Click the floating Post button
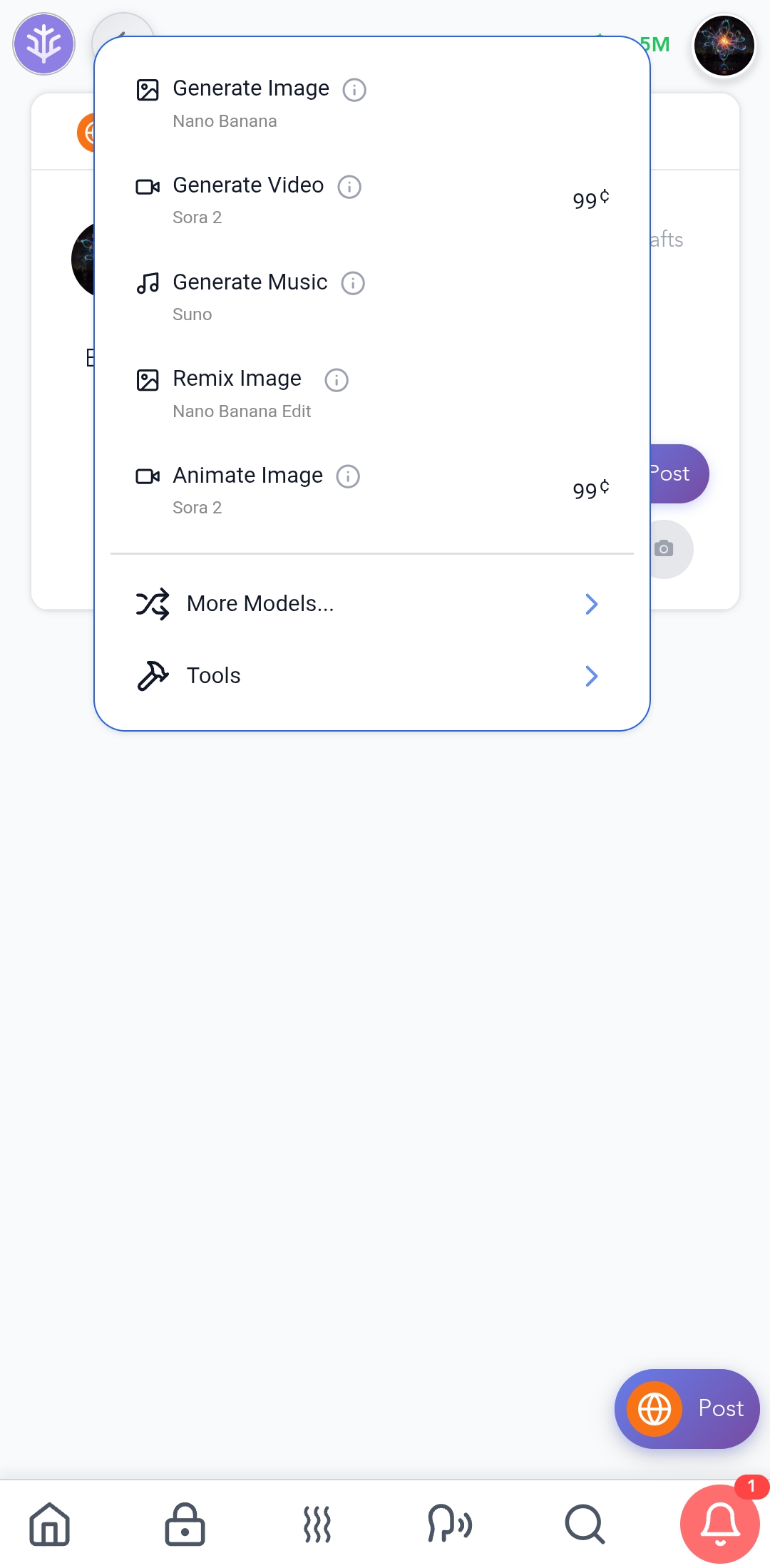Image resolution: width=770 pixels, height=1568 pixels. pyautogui.click(x=687, y=1408)
